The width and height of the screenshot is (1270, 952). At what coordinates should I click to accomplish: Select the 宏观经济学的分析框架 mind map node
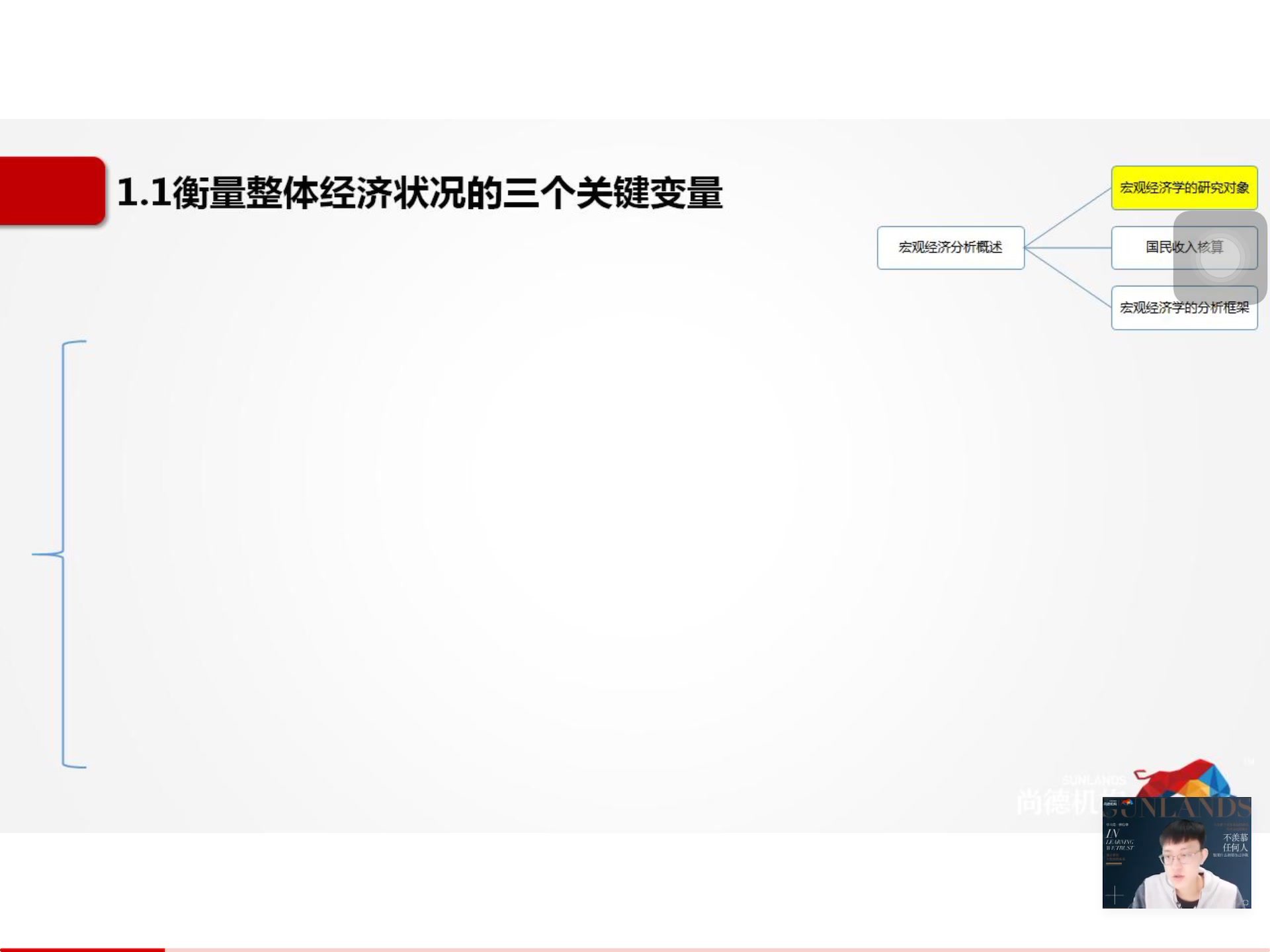point(1184,307)
